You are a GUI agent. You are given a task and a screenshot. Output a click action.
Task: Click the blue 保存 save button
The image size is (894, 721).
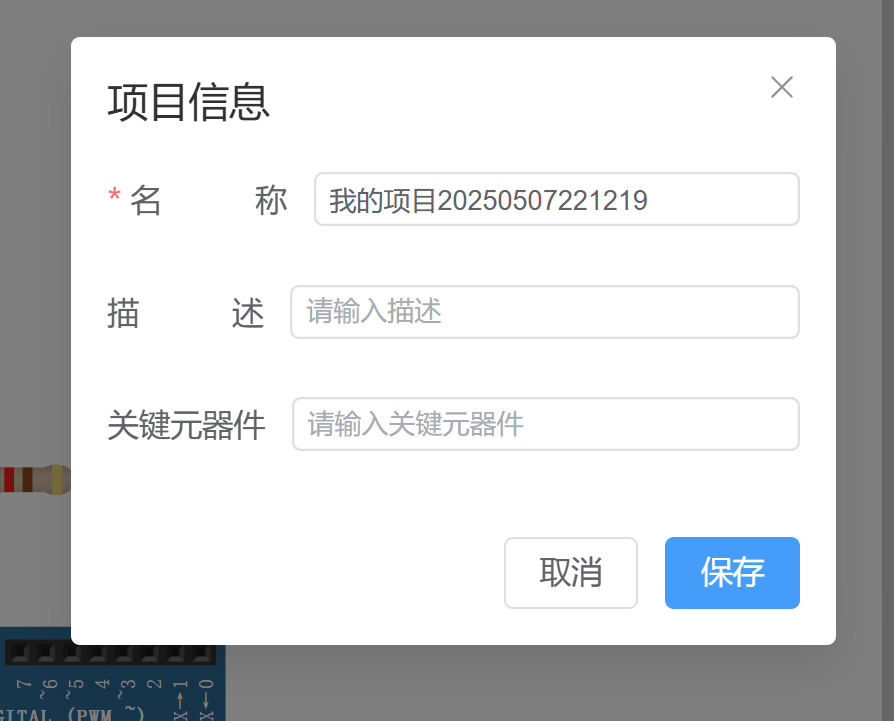coord(732,573)
